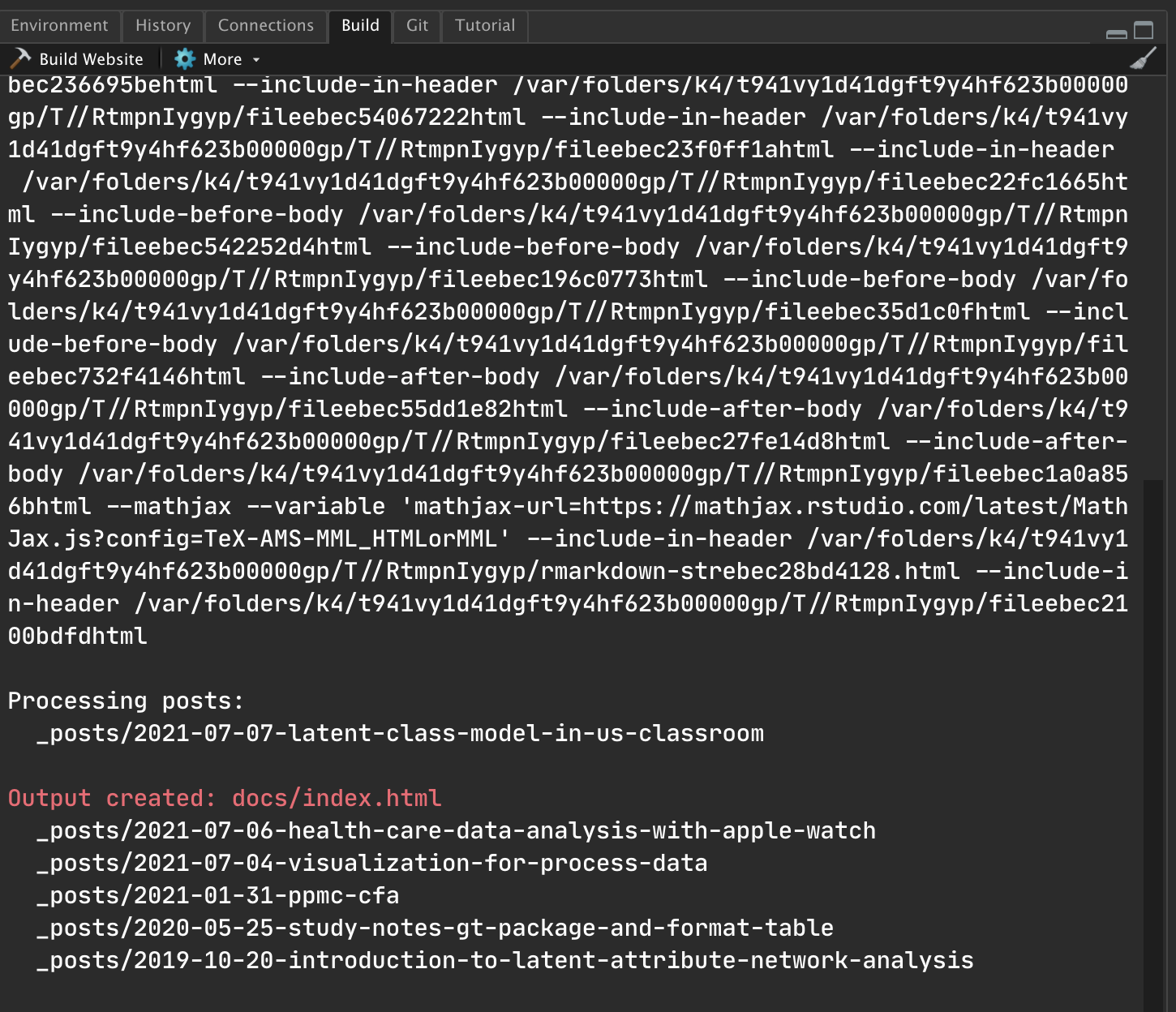Expand the More dropdown arrow

point(256,60)
